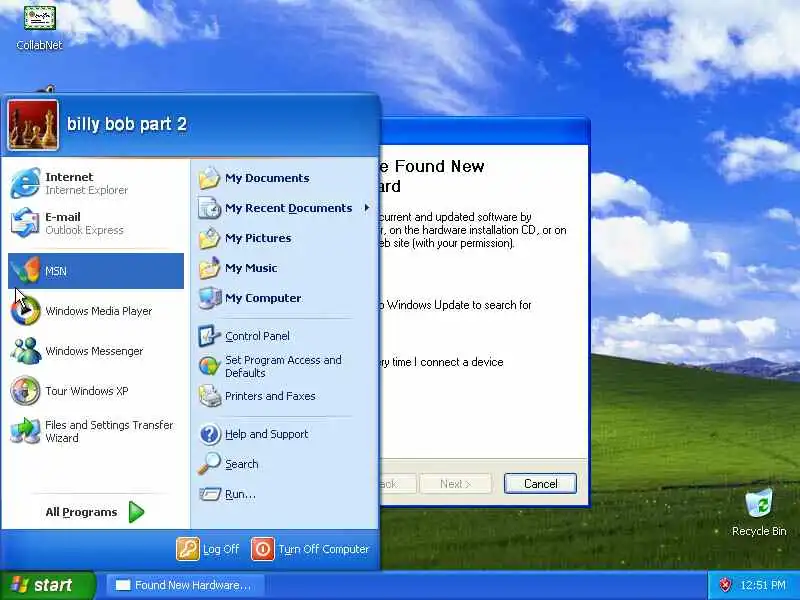This screenshot has width=800, height=600.
Task: Click the Found New Hardware wizard title bar
Action: tap(485, 132)
